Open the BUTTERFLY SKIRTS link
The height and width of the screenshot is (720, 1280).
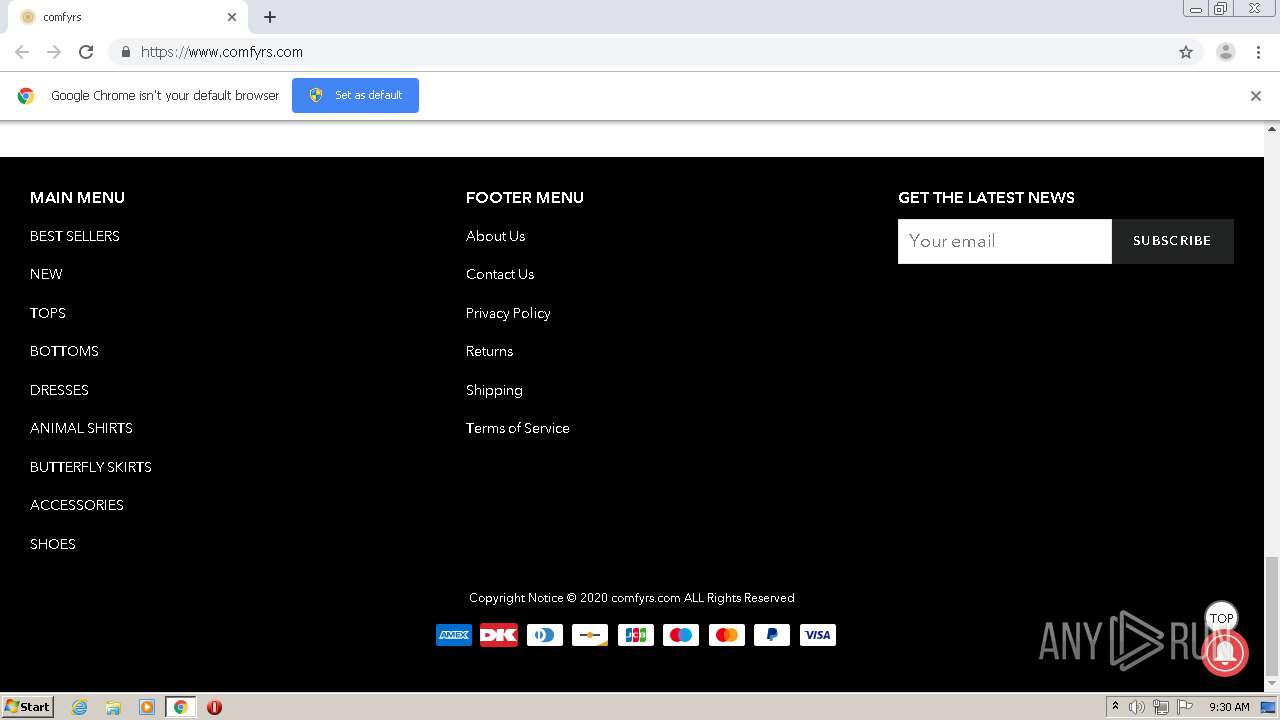click(91, 467)
